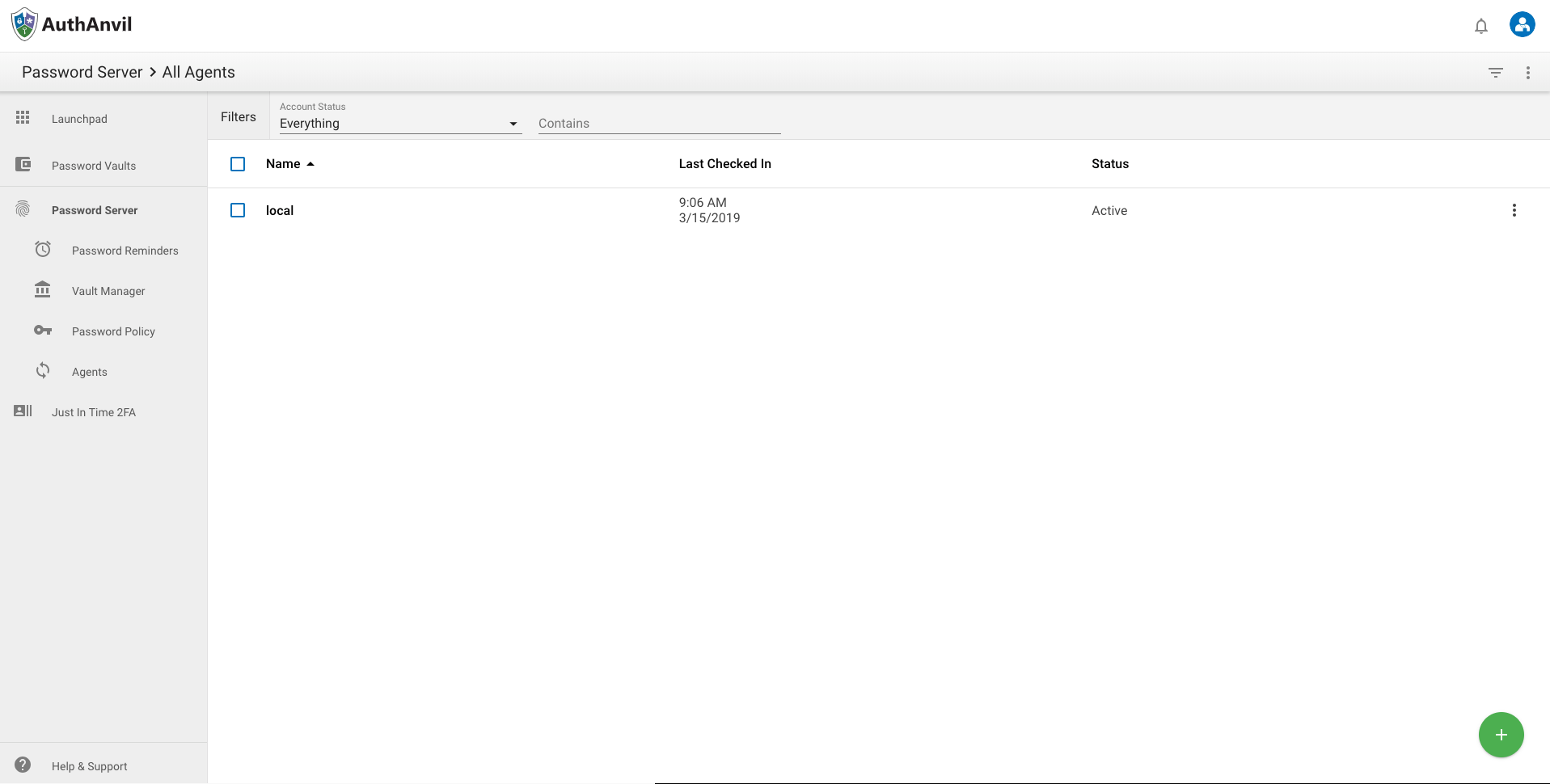Open row actions menu for local agent

pos(1514,210)
